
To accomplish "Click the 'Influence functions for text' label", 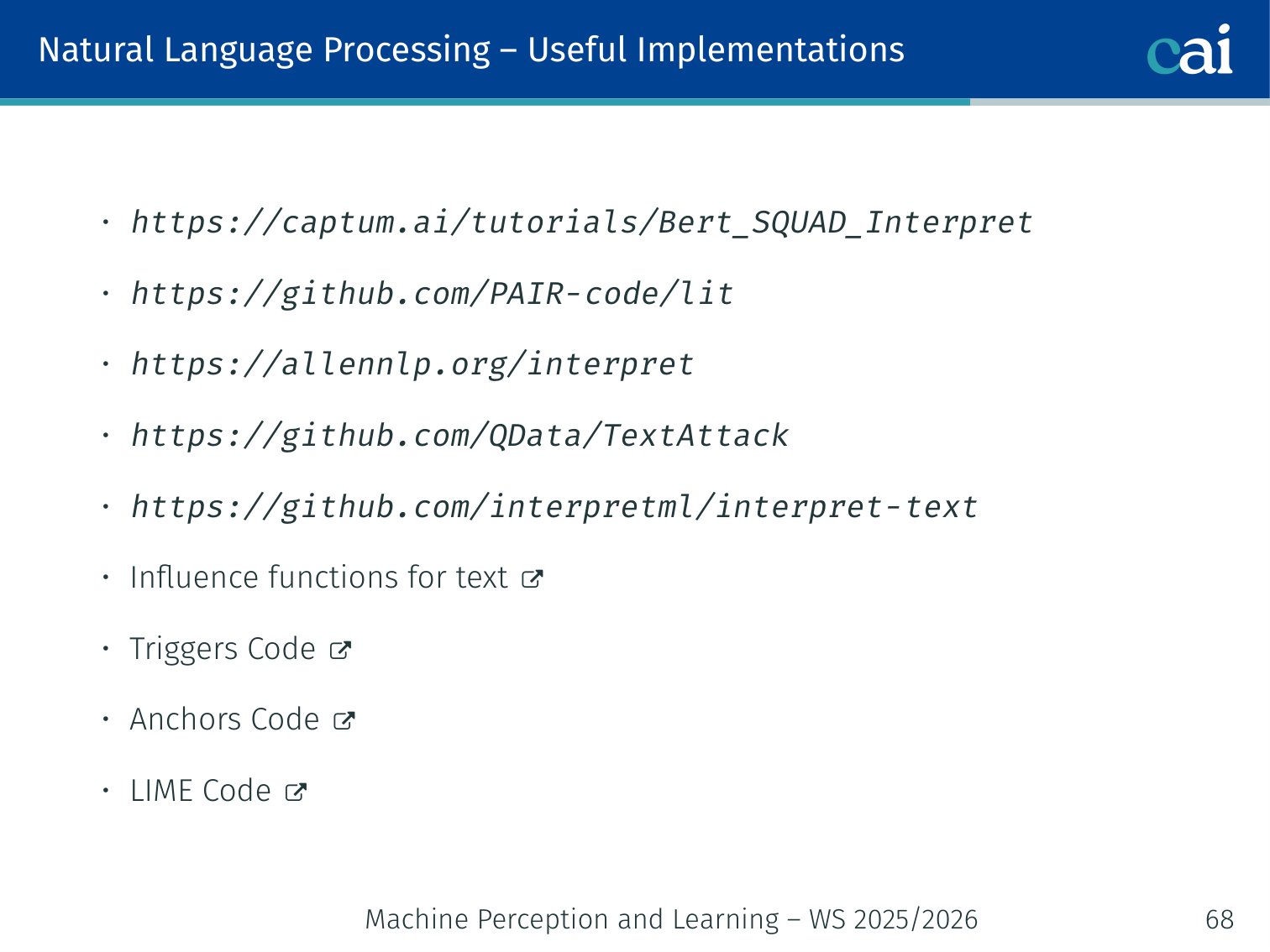I will coord(318,578).
